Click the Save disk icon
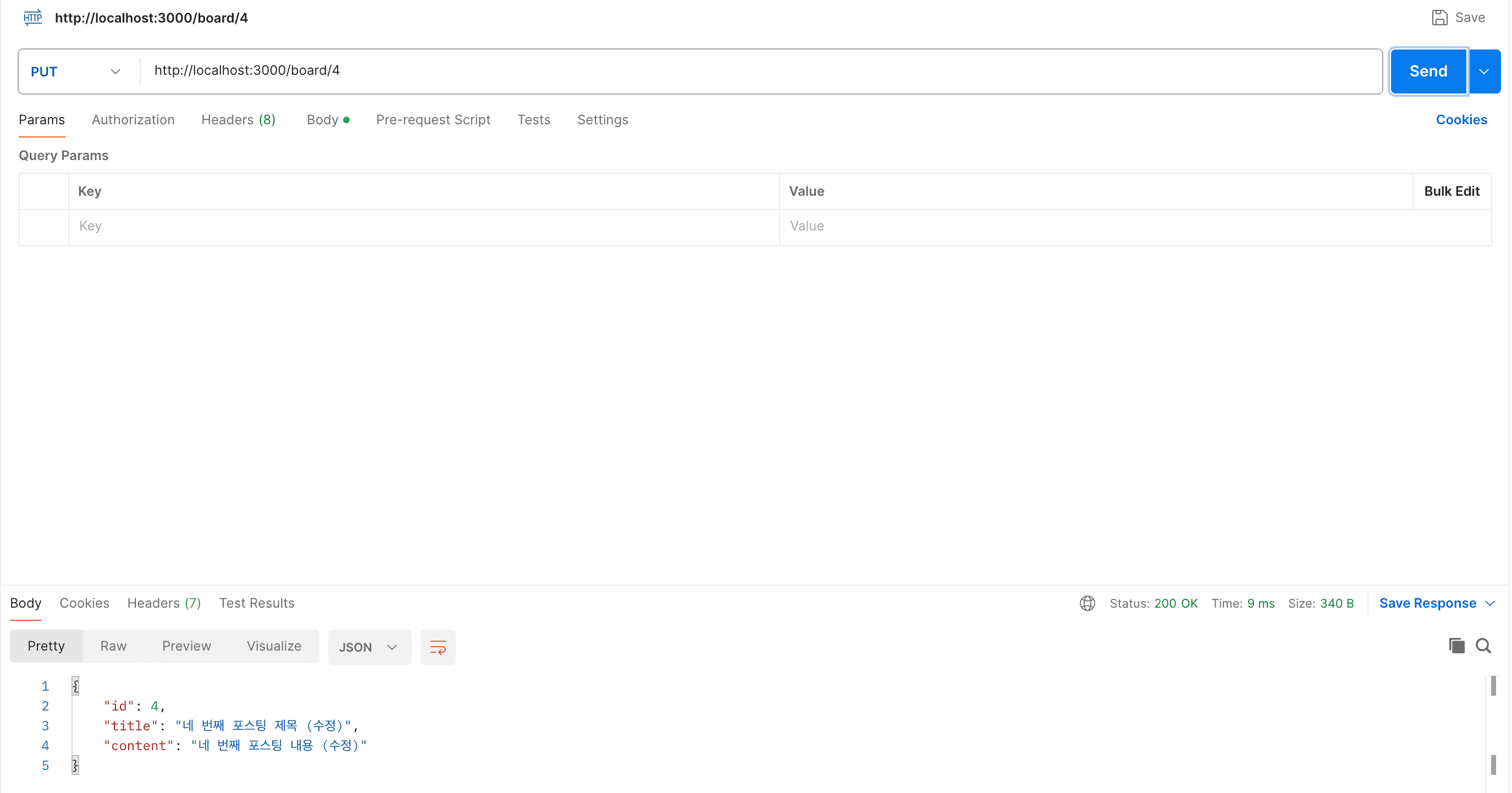 point(1439,18)
